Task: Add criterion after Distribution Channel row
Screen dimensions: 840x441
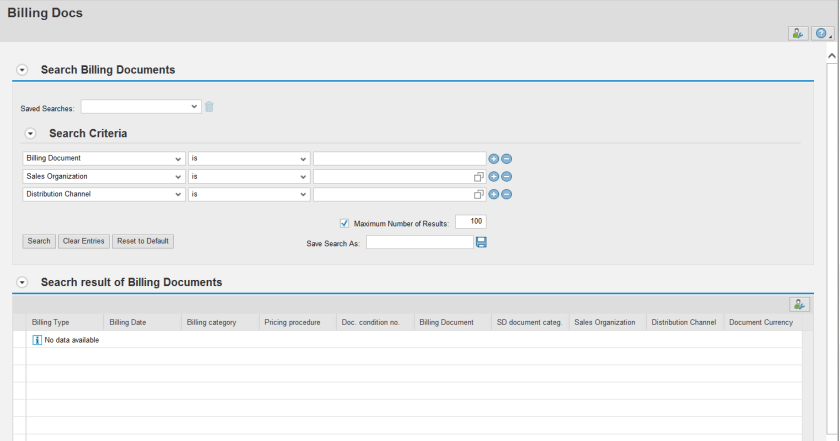Action: click(x=493, y=194)
